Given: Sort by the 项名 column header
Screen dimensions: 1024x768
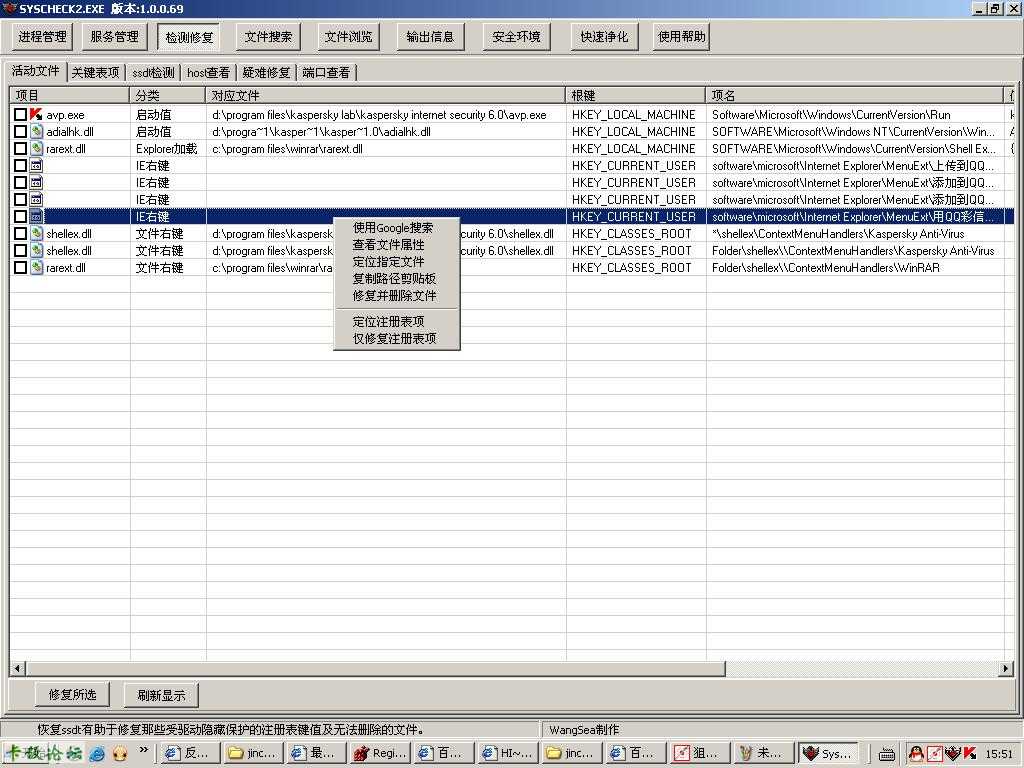Looking at the screenshot, I should 854,95.
